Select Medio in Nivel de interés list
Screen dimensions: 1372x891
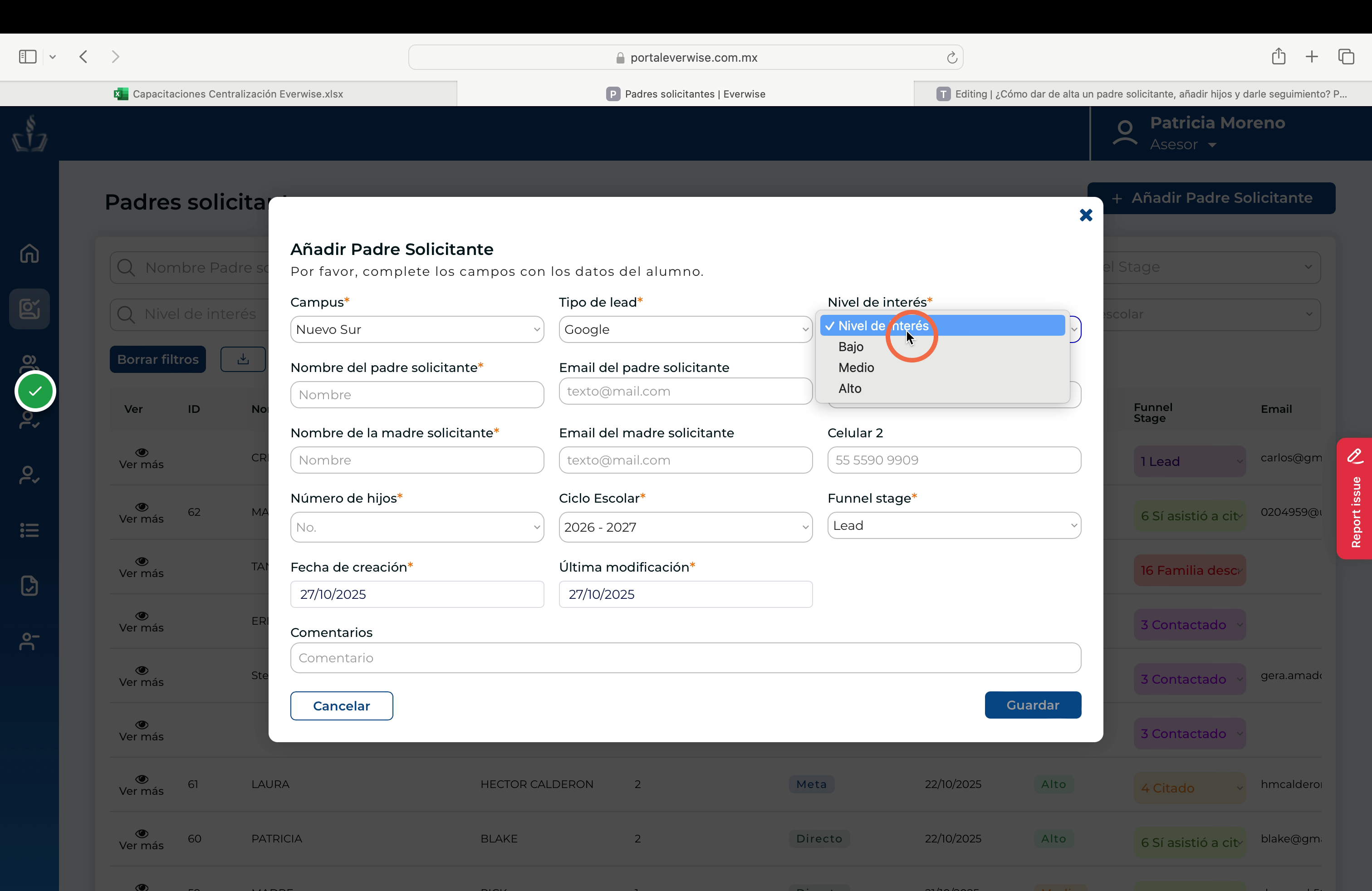pyautogui.click(x=942, y=367)
